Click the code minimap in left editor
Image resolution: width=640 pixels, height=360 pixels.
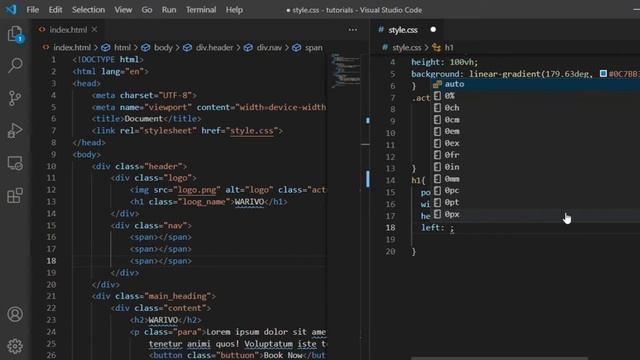(x=345, y=70)
